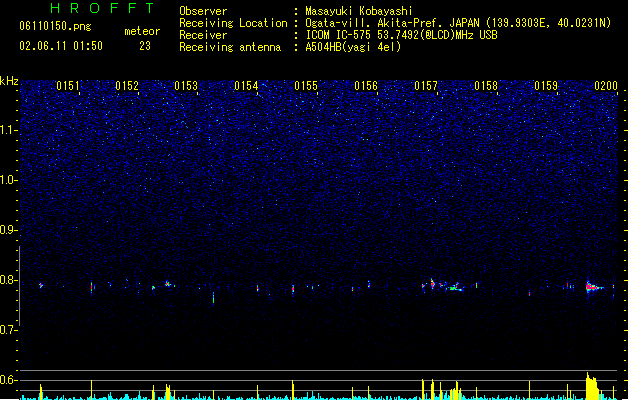Select the A504HB(yagi 4el) antenna text
Image resolution: width=629 pixels, height=400 pixels.
pyautogui.click(x=353, y=47)
